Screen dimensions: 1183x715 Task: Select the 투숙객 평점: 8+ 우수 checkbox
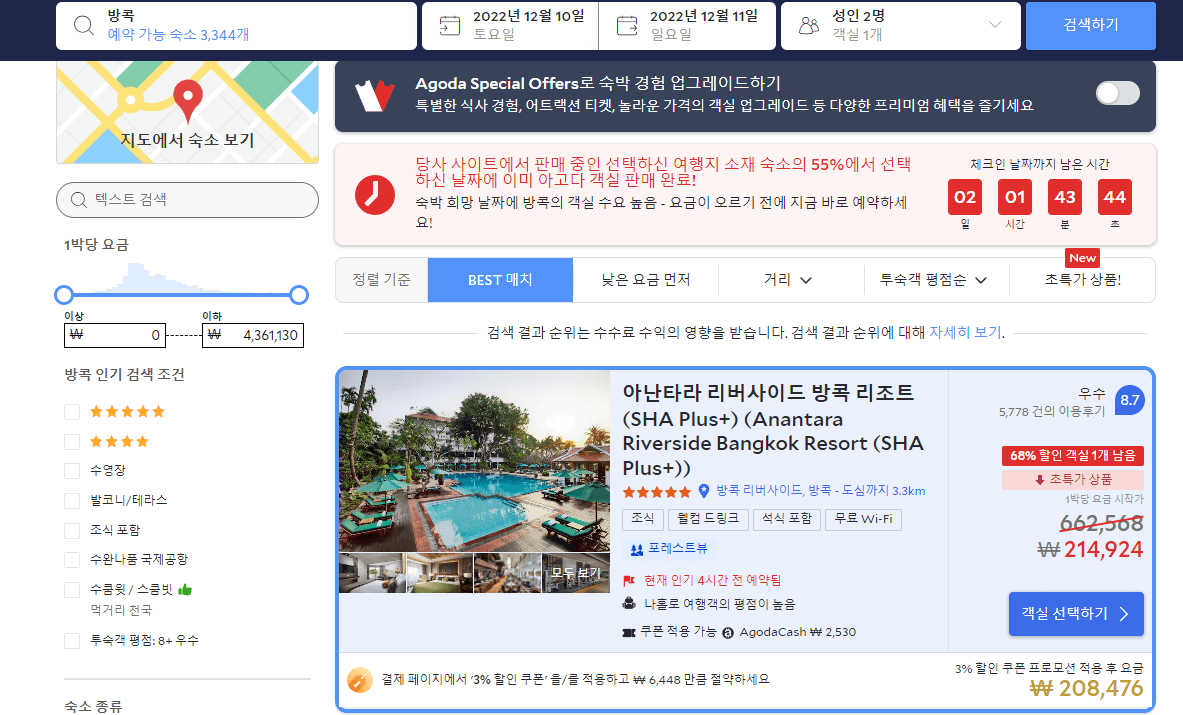point(72,640)
